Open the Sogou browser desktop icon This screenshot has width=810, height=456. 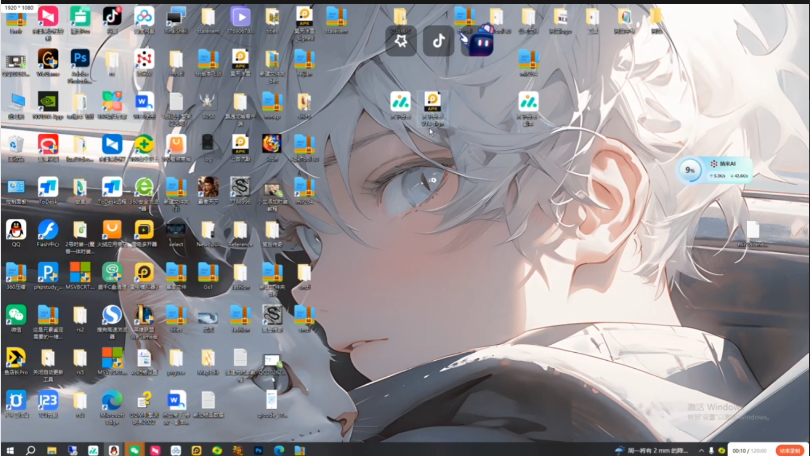112,315
